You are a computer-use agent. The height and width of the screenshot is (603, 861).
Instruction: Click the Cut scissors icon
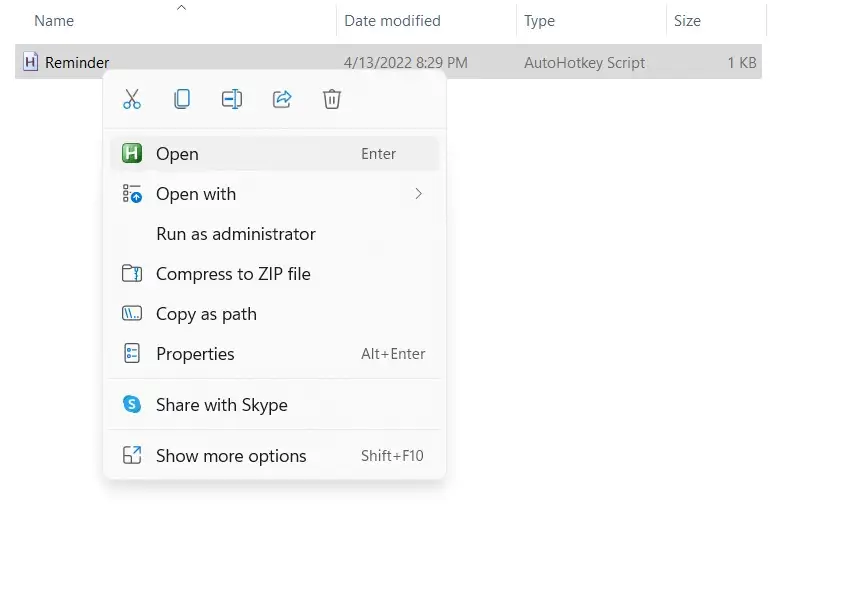pos(132,99)
